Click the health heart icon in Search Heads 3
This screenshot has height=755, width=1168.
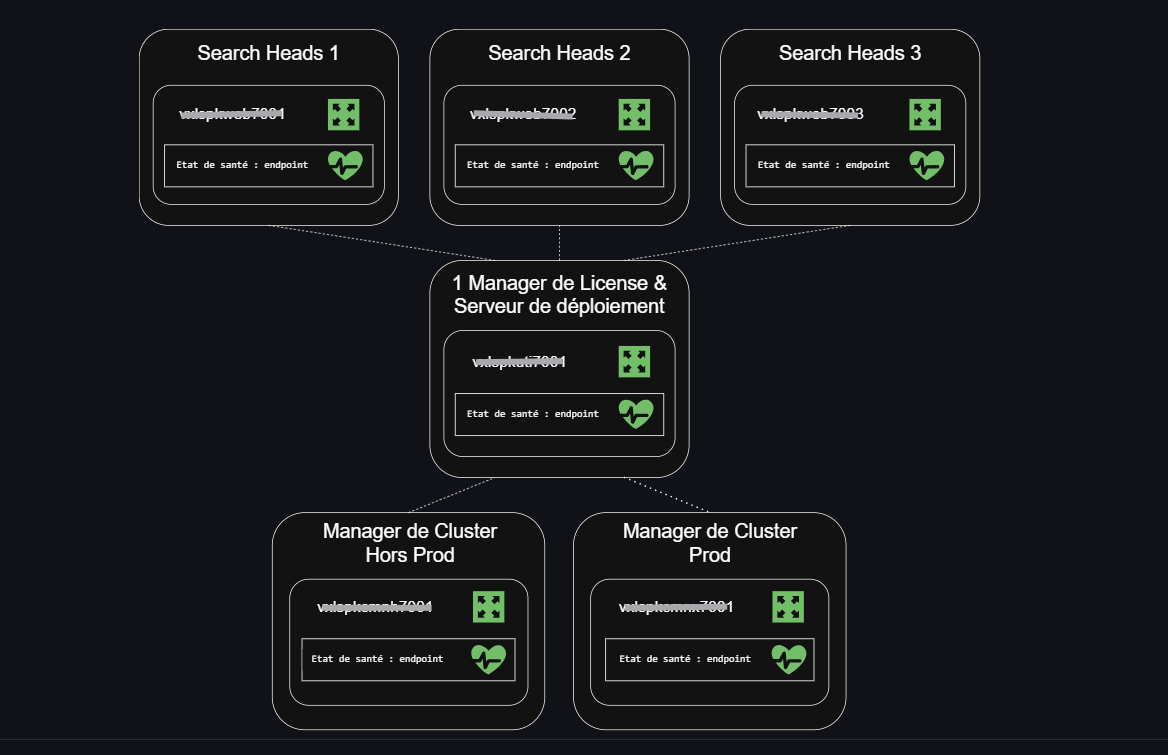926,165
